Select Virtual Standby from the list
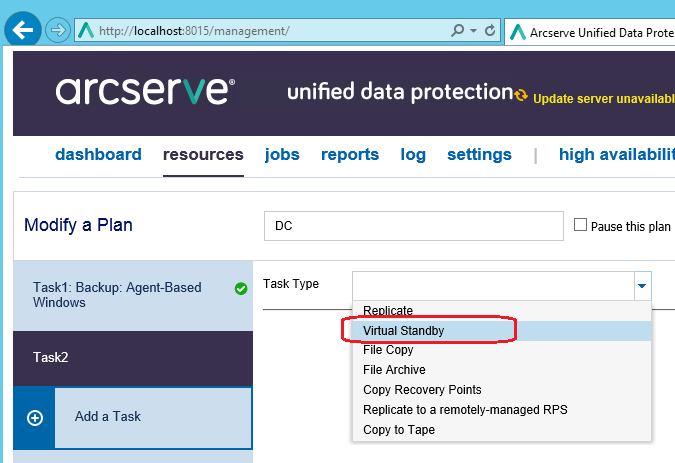This screenshot has height=463, width=675. [x=403, y=330]
